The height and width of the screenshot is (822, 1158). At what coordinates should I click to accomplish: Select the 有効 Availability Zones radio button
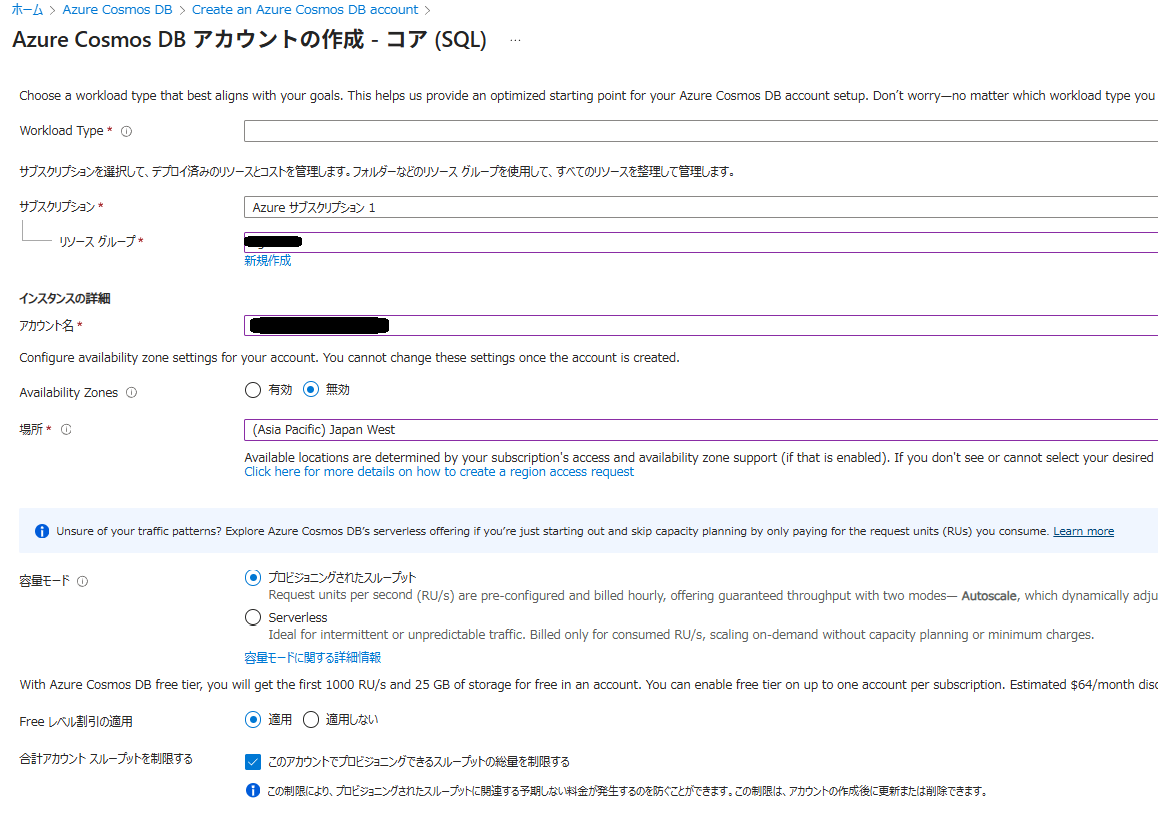coord(253,390)
